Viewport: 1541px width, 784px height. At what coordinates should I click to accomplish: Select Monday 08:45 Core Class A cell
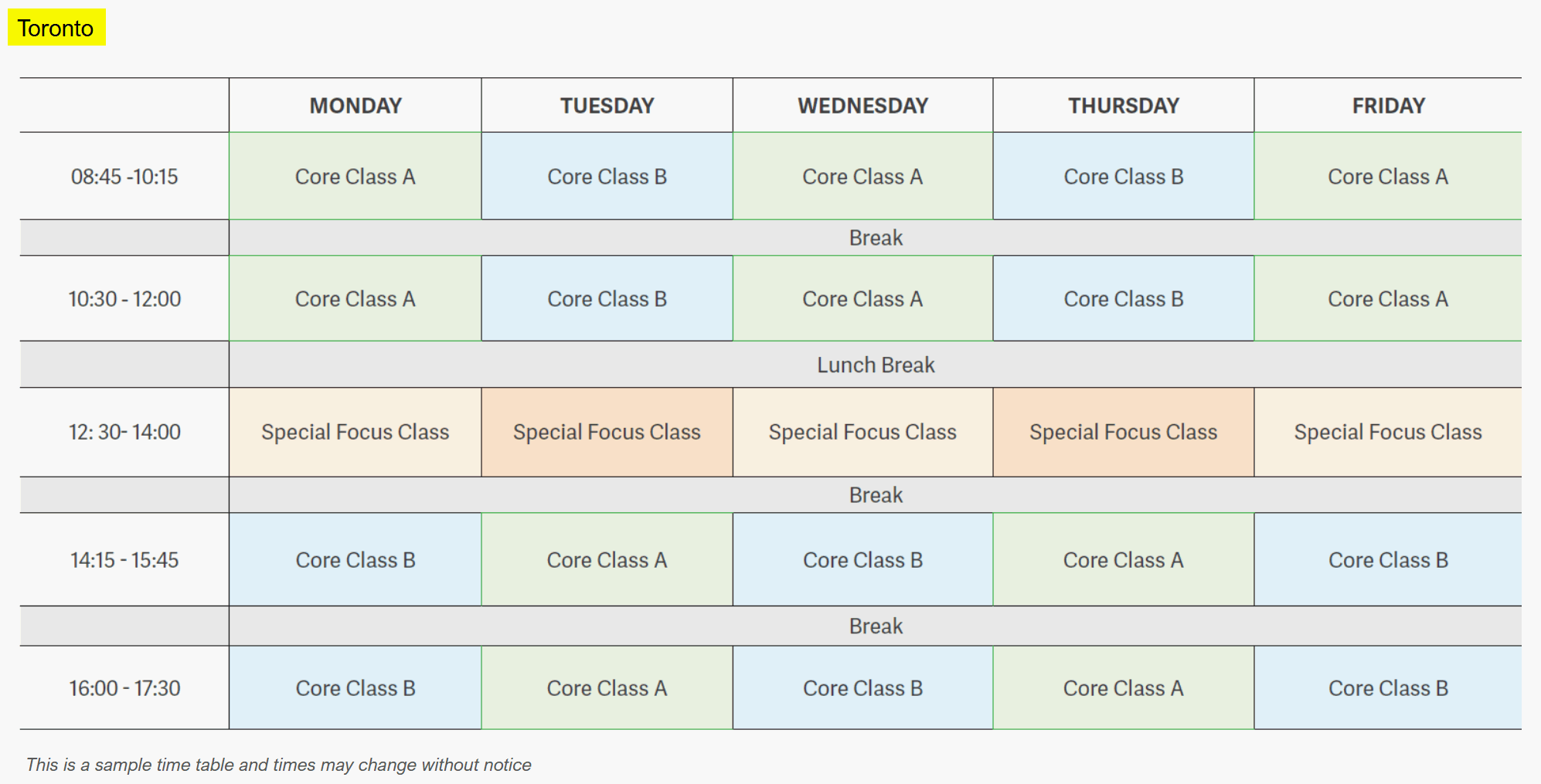tap(355, 177)
